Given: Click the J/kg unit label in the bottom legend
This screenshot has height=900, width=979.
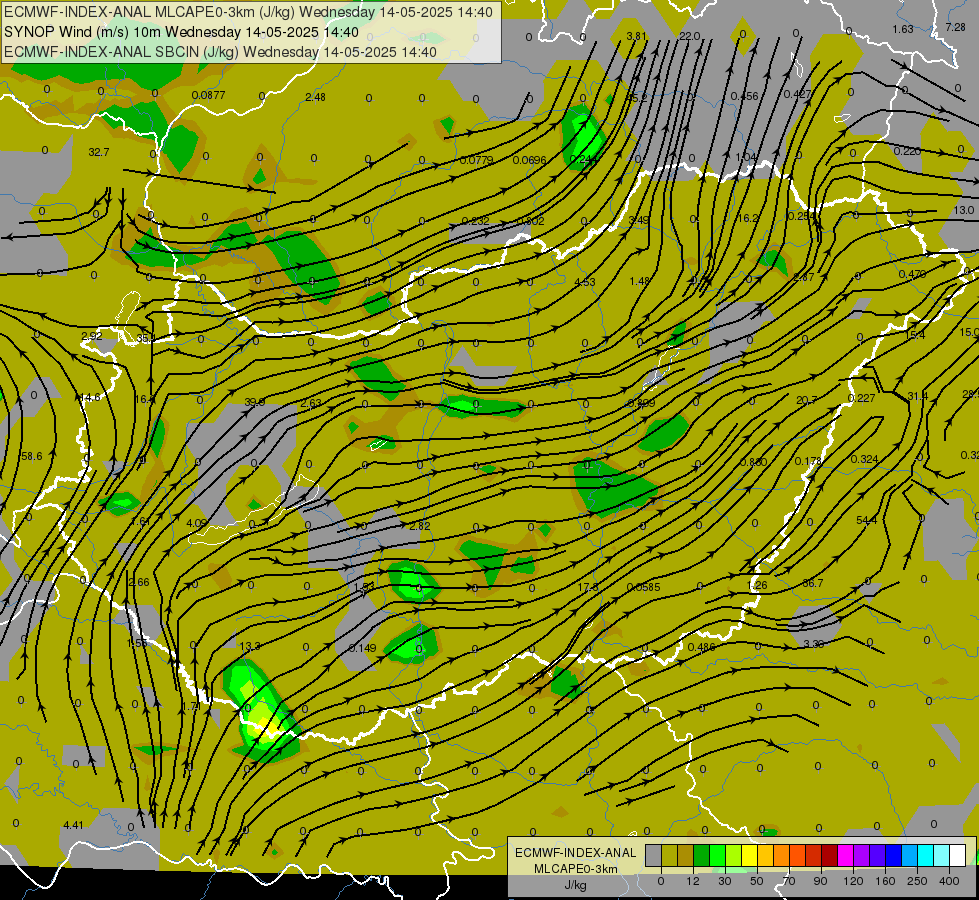Looking at the screenshot, I should [576, 885].
